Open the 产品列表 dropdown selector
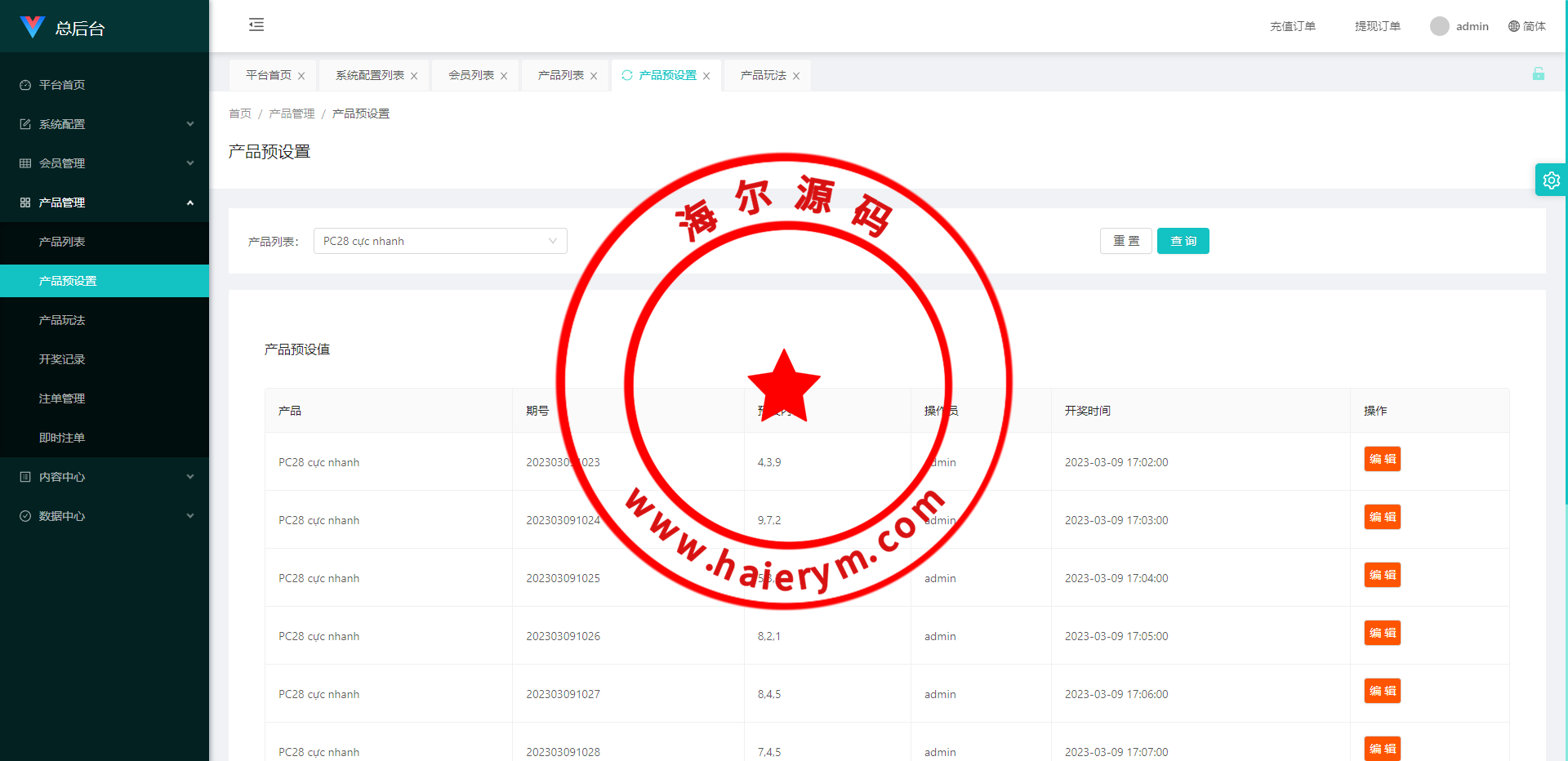 pyautogui.click(x=440, y=241)
